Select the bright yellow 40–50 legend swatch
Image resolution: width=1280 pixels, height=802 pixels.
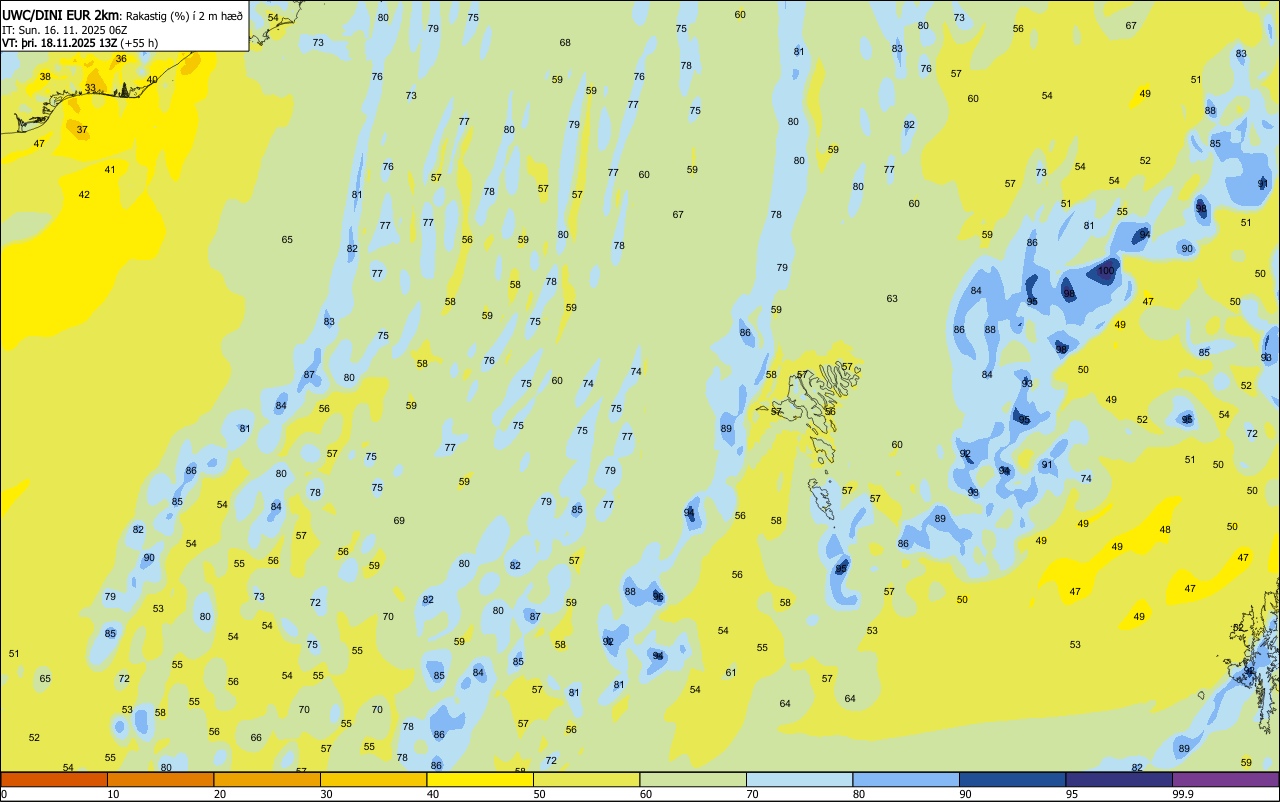pyautogui.click(x=480, y=779)
